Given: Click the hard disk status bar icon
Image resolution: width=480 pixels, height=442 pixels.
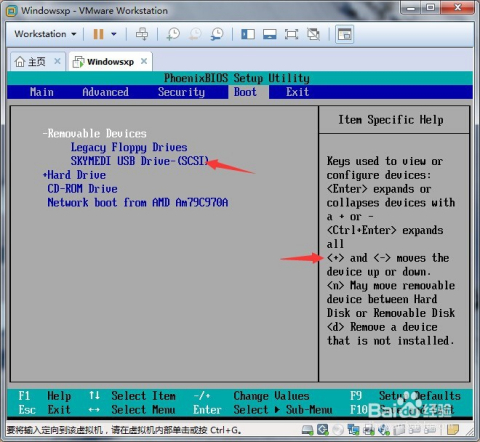Looking at the screenshot, I should tap(307, 430).
